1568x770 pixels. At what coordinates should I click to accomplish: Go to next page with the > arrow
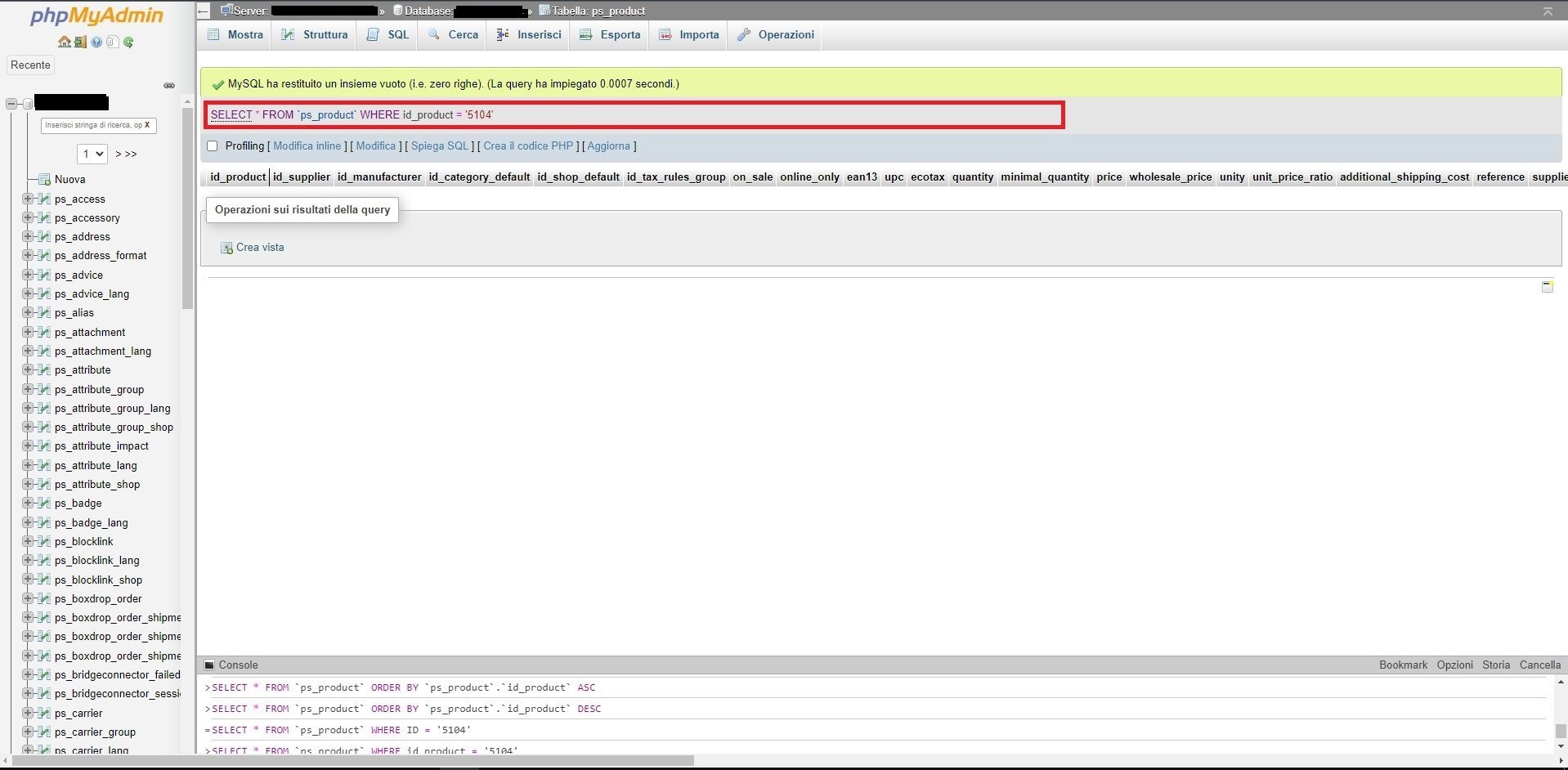click(x=119, y=154)
